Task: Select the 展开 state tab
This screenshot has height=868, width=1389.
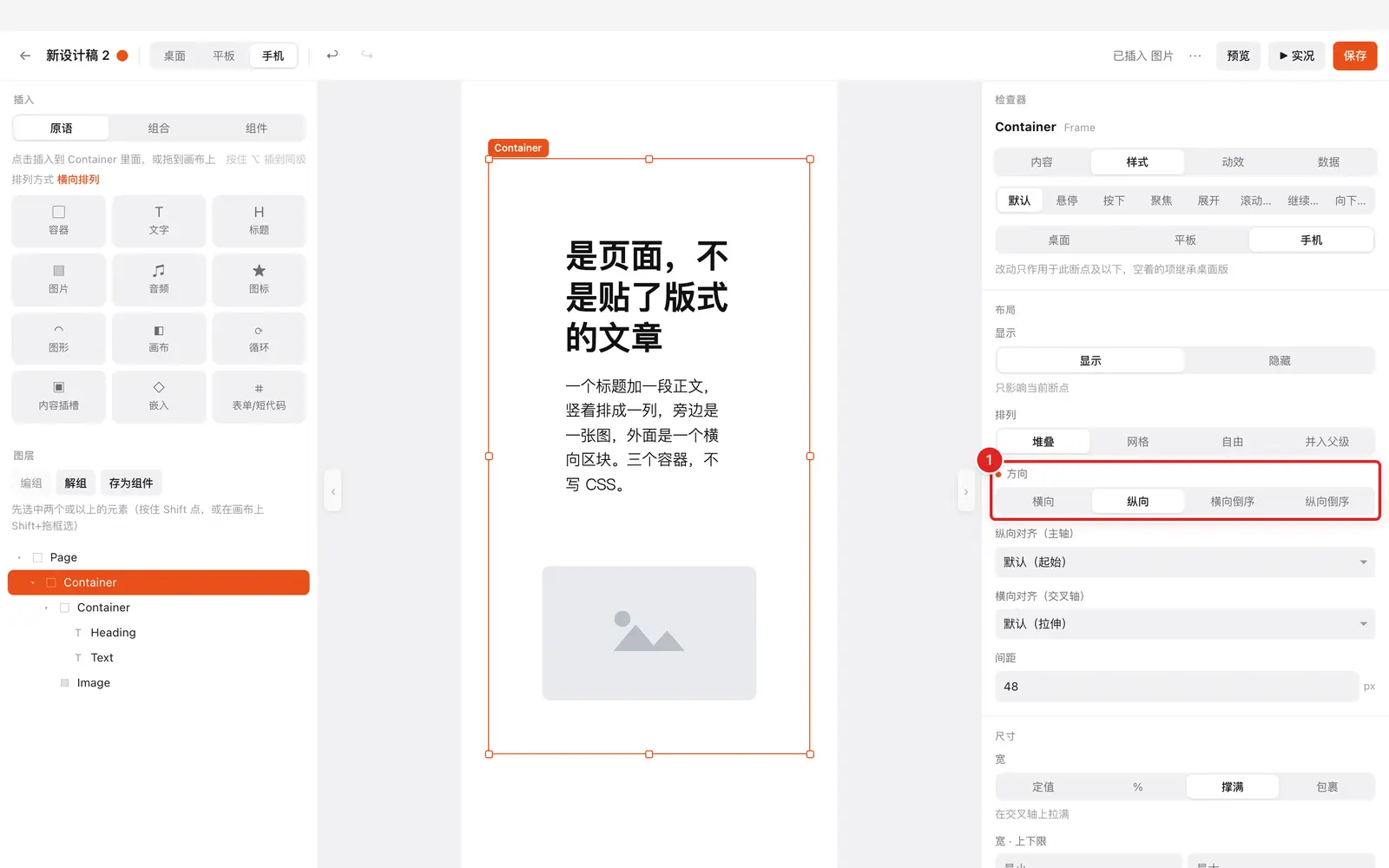Action: coord(1208,201)
